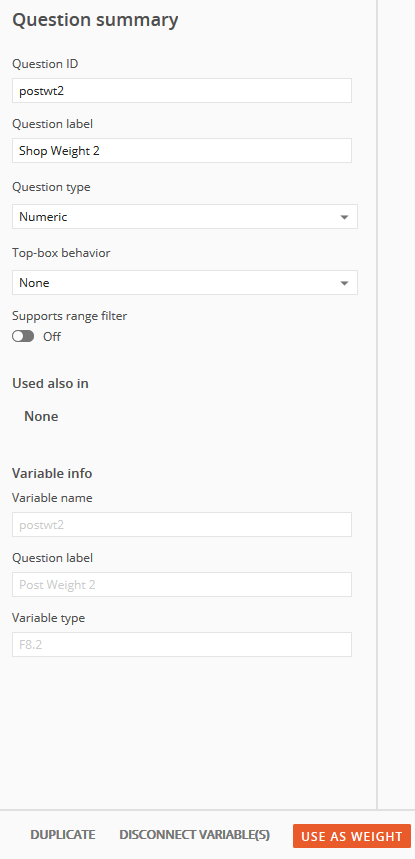Click the Question ID field containing postwt2
The width and height of the screenshot is (415, 859).
pos(182,90)
